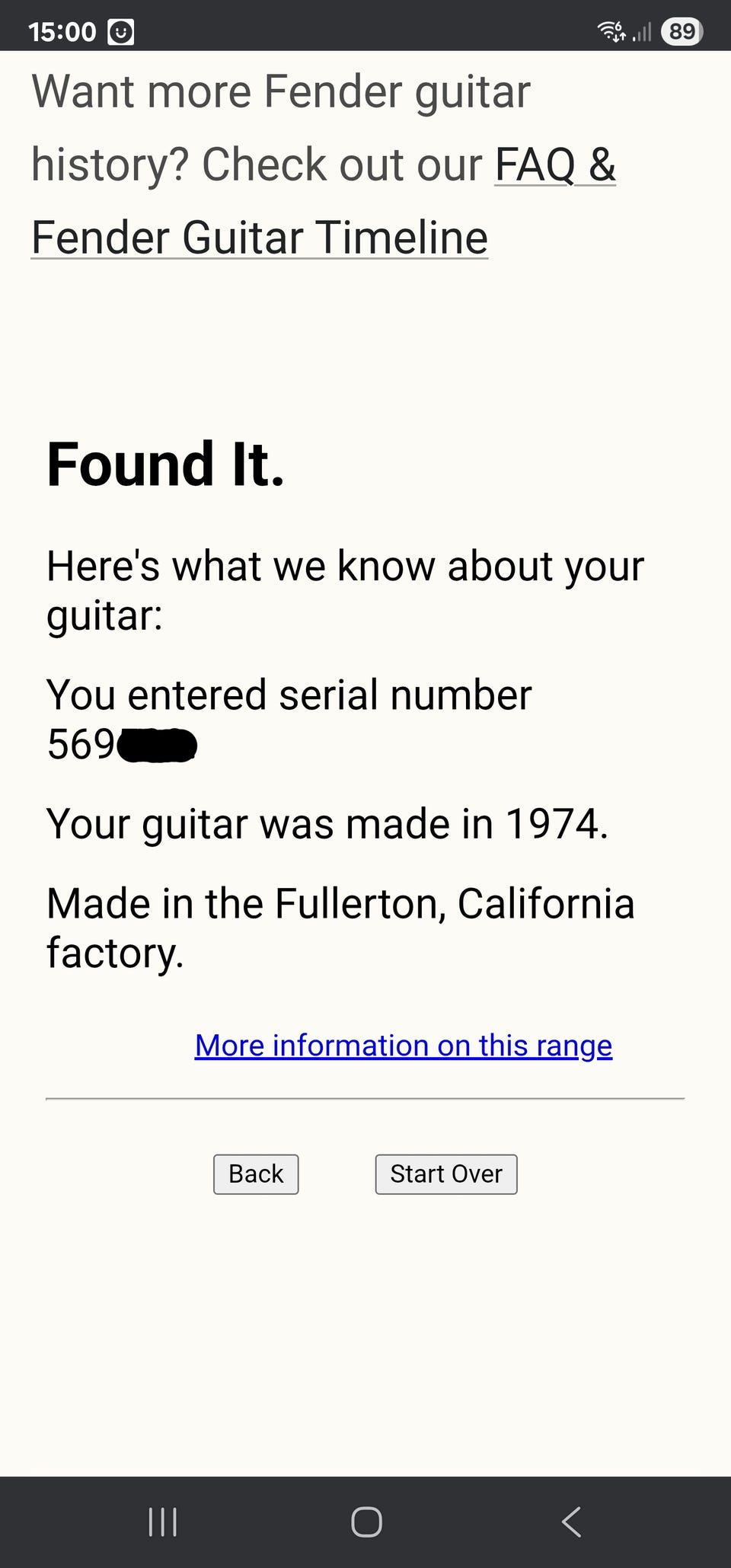The width and height of the screenshot is (731, 1568).
Task: Tap the blacked-out part of the serial number
Action: (157, 745)
